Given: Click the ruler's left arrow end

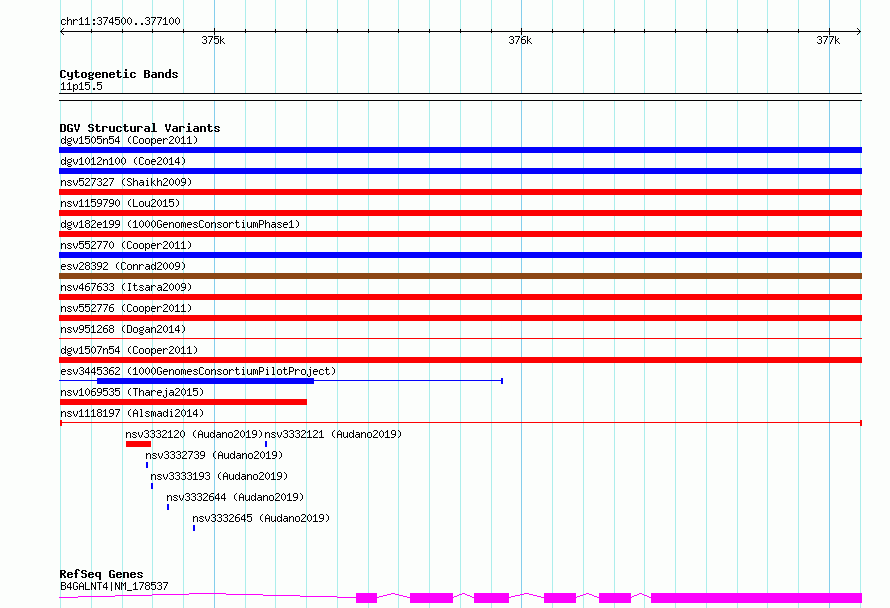Looking at the screenshot, I should coord(62,31).
